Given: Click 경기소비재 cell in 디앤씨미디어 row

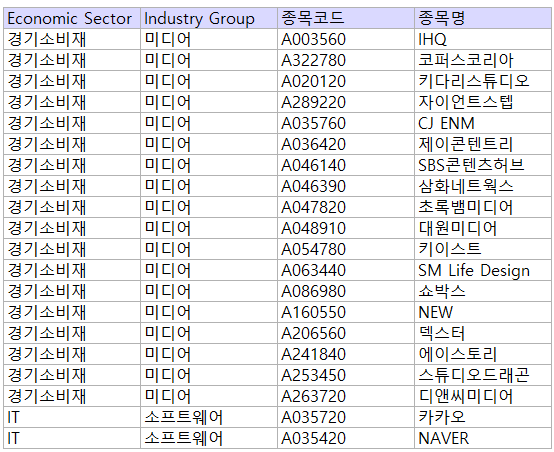Looking at the screenshot, I should point(72,397).
